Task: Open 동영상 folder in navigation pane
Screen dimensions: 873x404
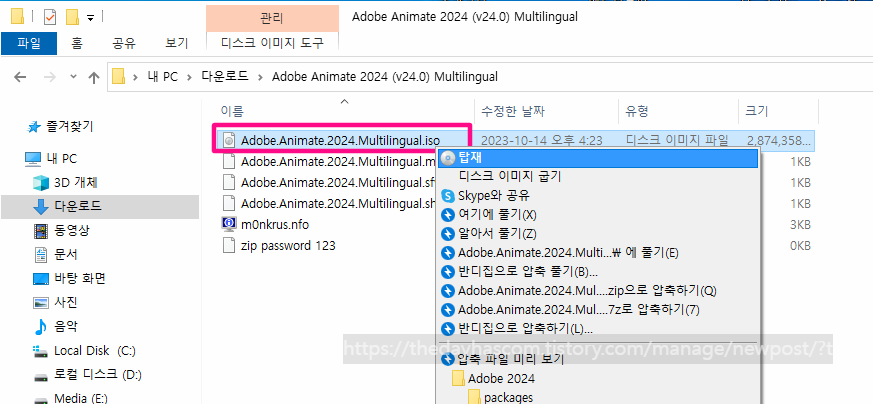Action: (x=61, y=230)
